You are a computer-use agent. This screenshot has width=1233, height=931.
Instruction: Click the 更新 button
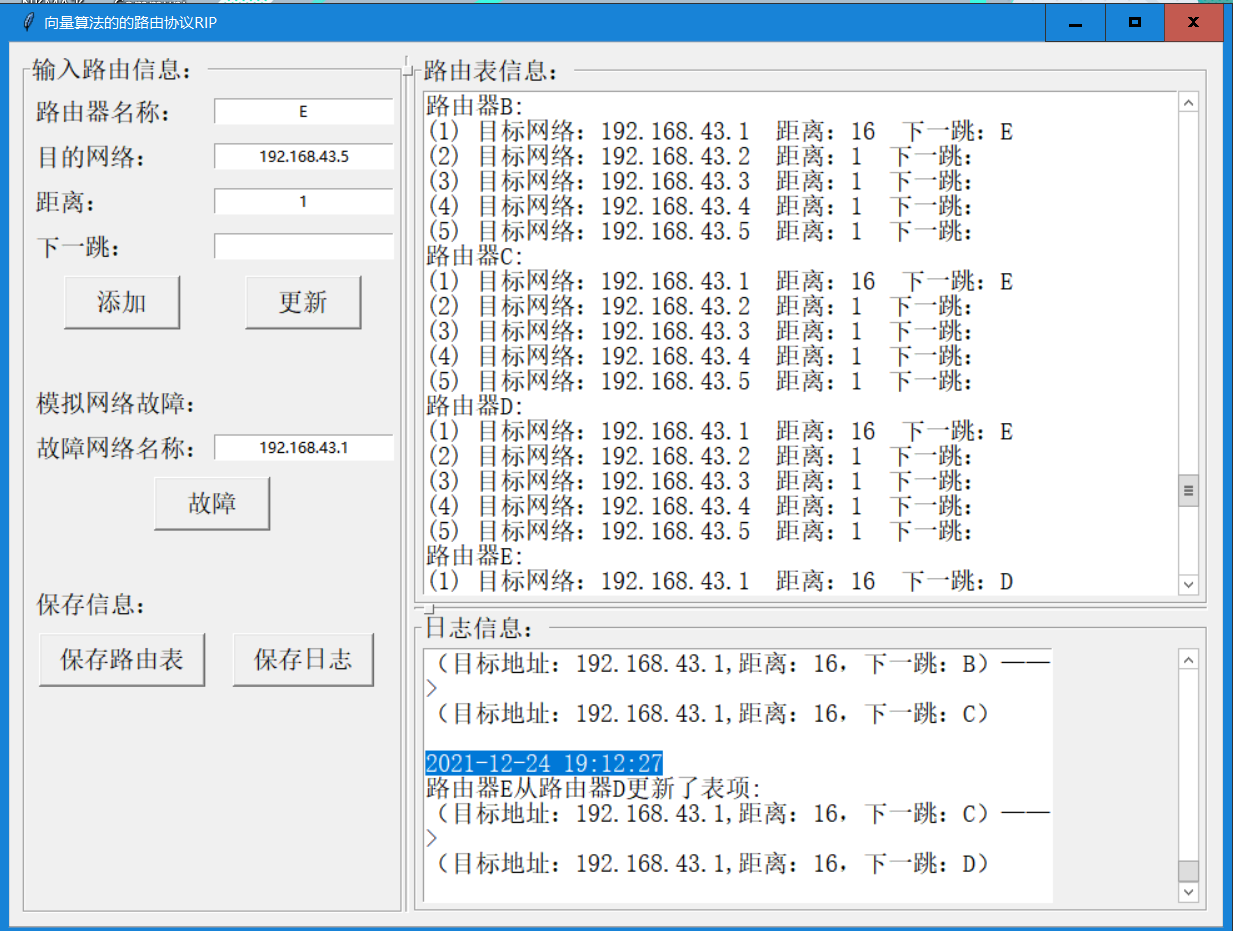(x=303, y=303)
